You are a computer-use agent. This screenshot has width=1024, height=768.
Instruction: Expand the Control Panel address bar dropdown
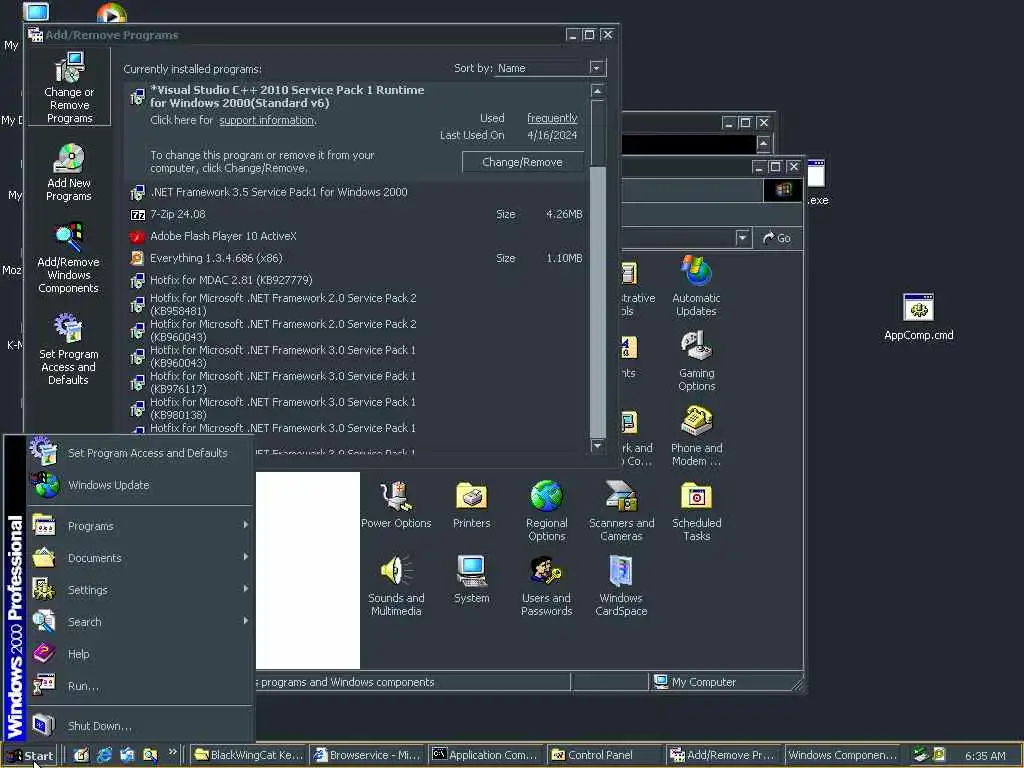[x=743, y=238]
